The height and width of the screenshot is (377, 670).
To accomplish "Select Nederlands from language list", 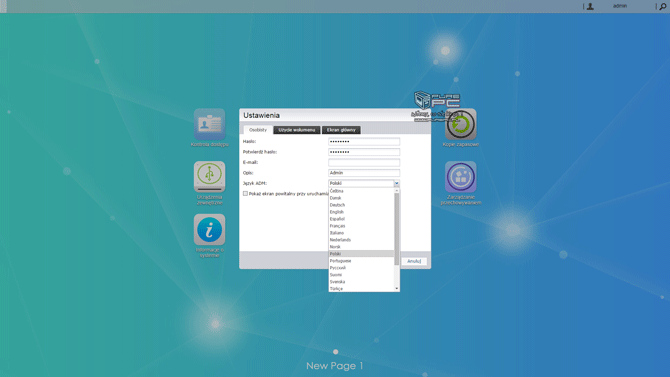I will tap(361, 240).
